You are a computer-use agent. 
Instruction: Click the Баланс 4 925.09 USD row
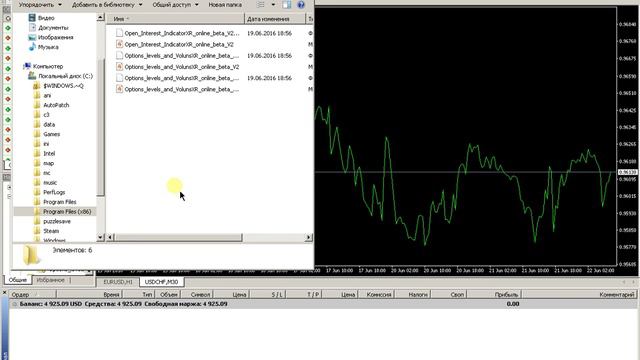pyautogui.click(x=323, y=304)
